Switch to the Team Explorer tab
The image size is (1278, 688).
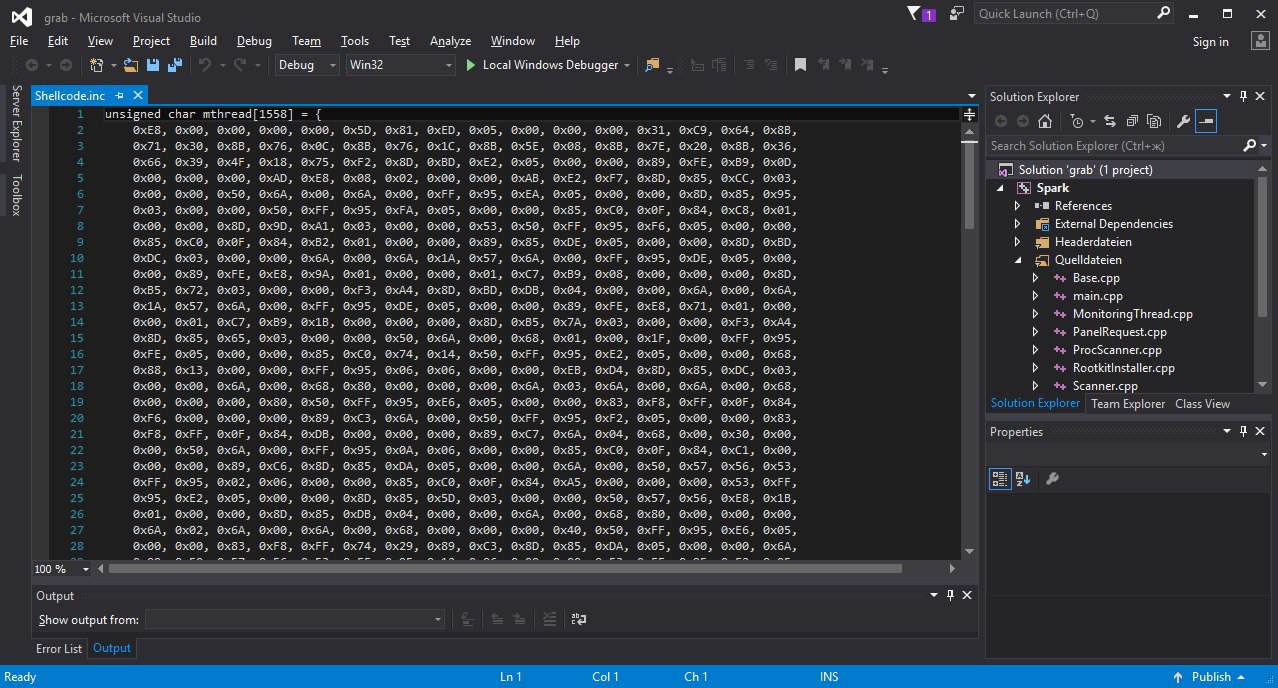click(1128, 404)
